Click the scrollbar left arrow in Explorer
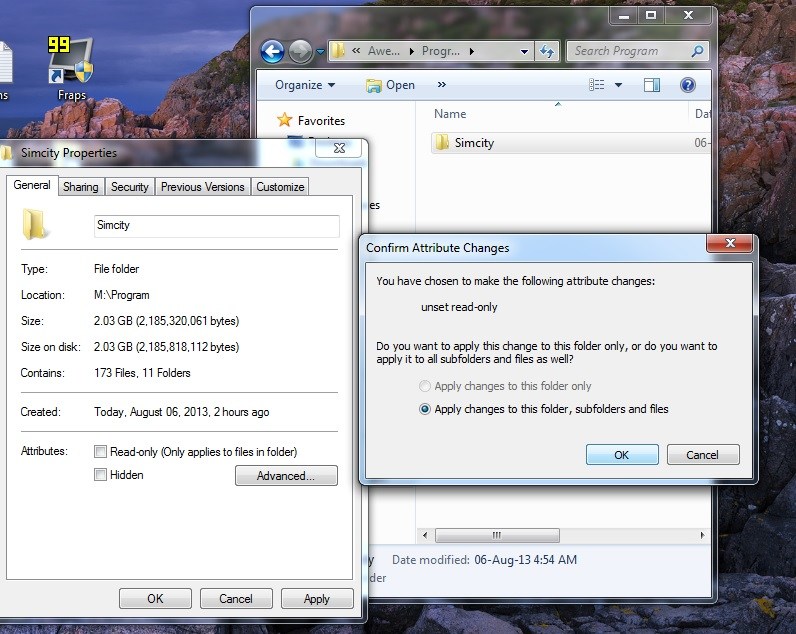Image resolution: width=796 pixels, height=634 pixels. (x=425, y=535)
